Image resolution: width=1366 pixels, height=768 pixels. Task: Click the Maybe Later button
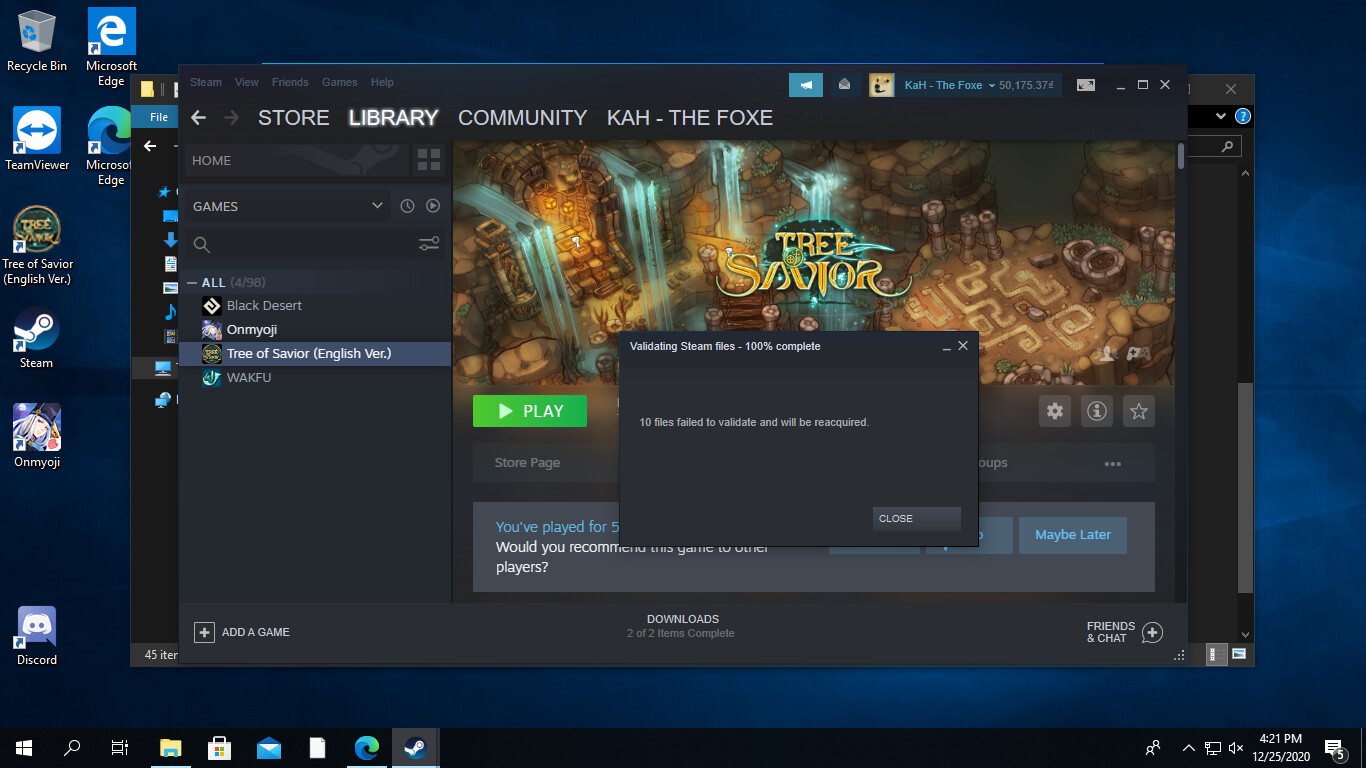pos(1072,535)
